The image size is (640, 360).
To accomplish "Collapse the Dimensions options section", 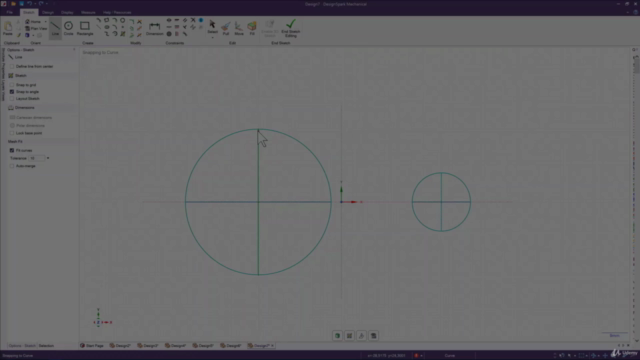I will (41, 108).
